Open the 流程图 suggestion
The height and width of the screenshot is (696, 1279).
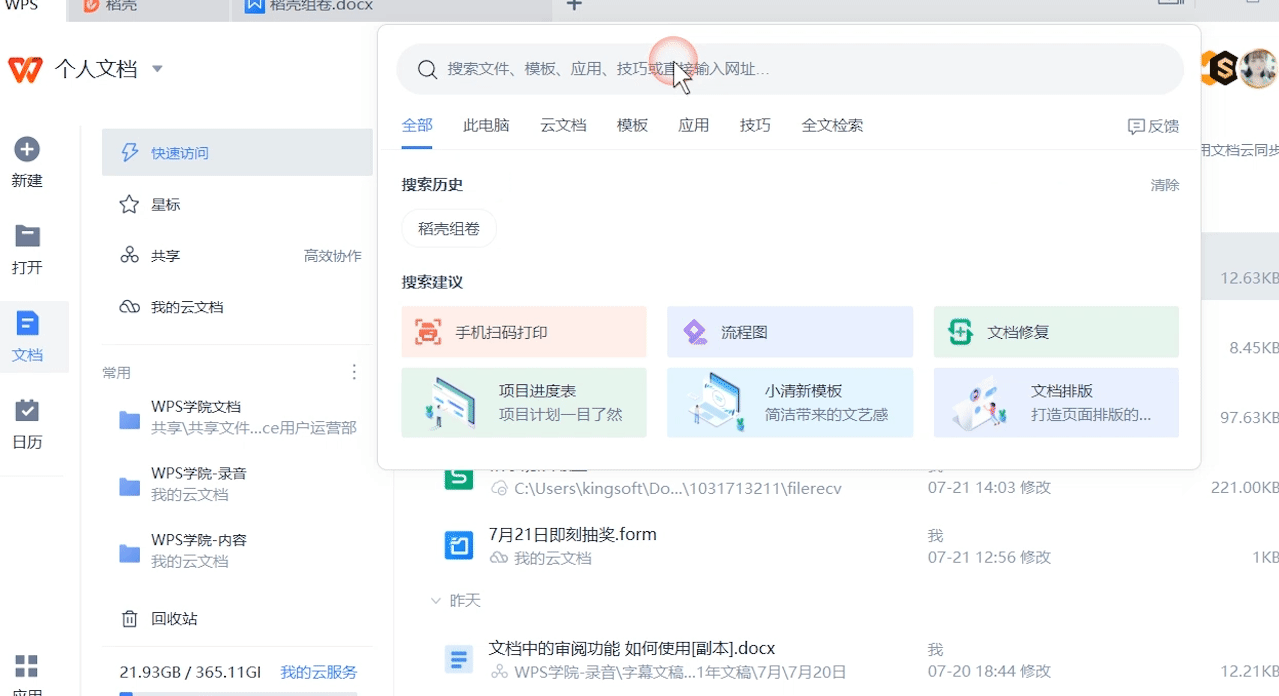790,332
